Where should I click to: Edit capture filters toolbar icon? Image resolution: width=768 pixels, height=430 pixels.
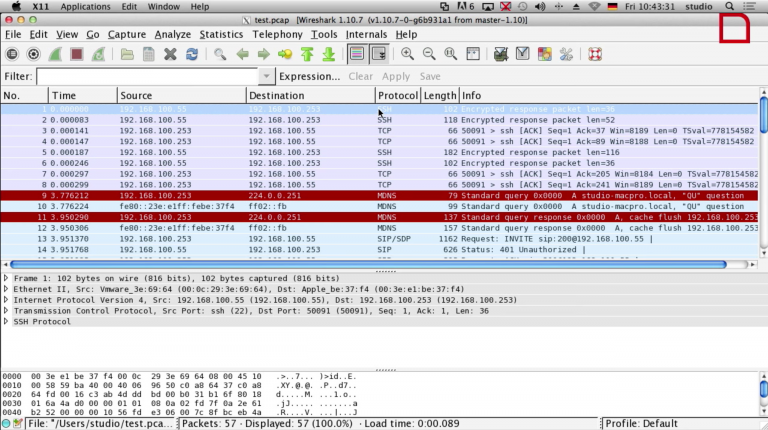pyautogui.click(x=501, y=54)
